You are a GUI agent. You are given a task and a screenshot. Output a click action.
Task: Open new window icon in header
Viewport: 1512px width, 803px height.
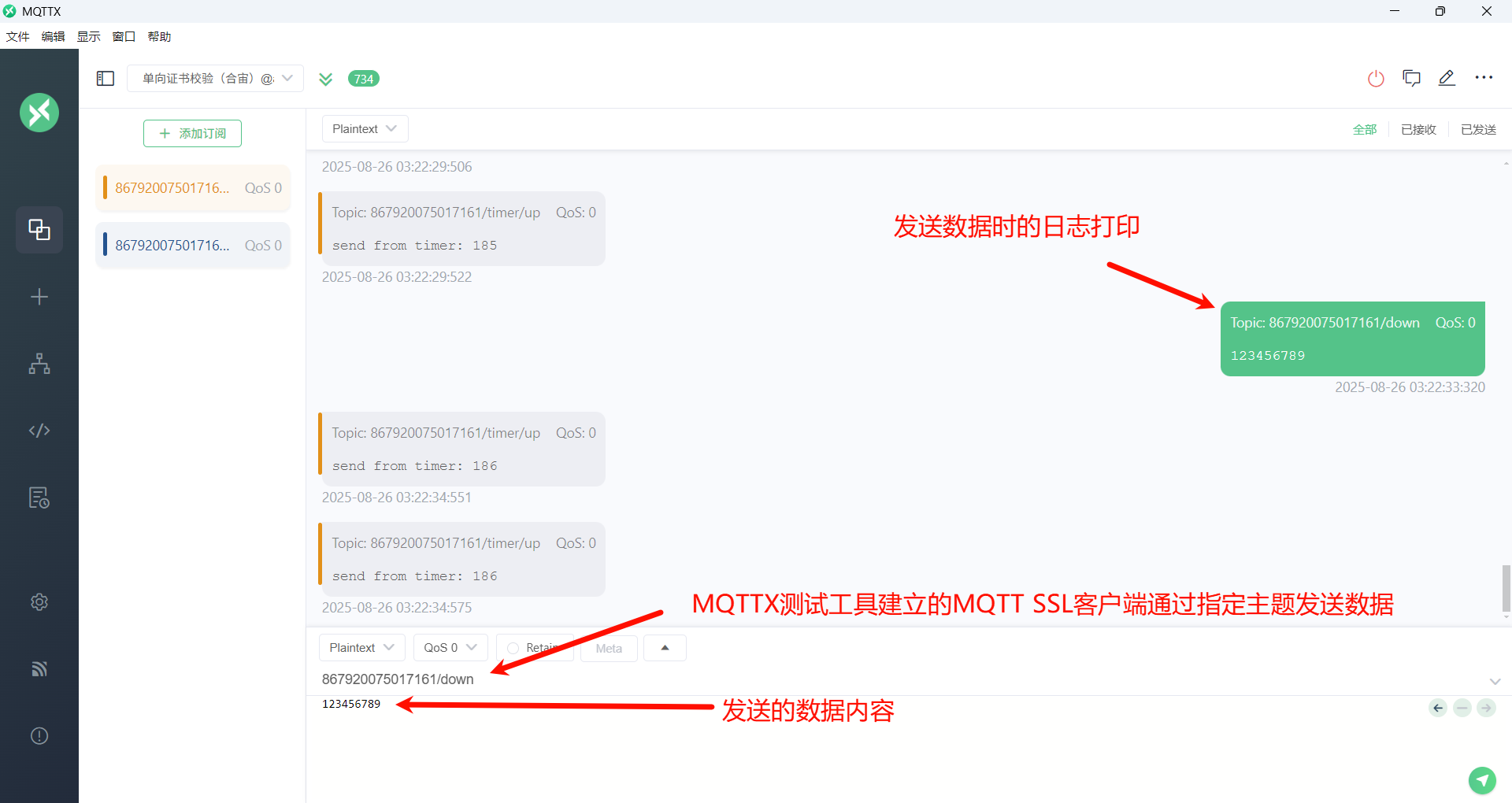pos(1411,78)
